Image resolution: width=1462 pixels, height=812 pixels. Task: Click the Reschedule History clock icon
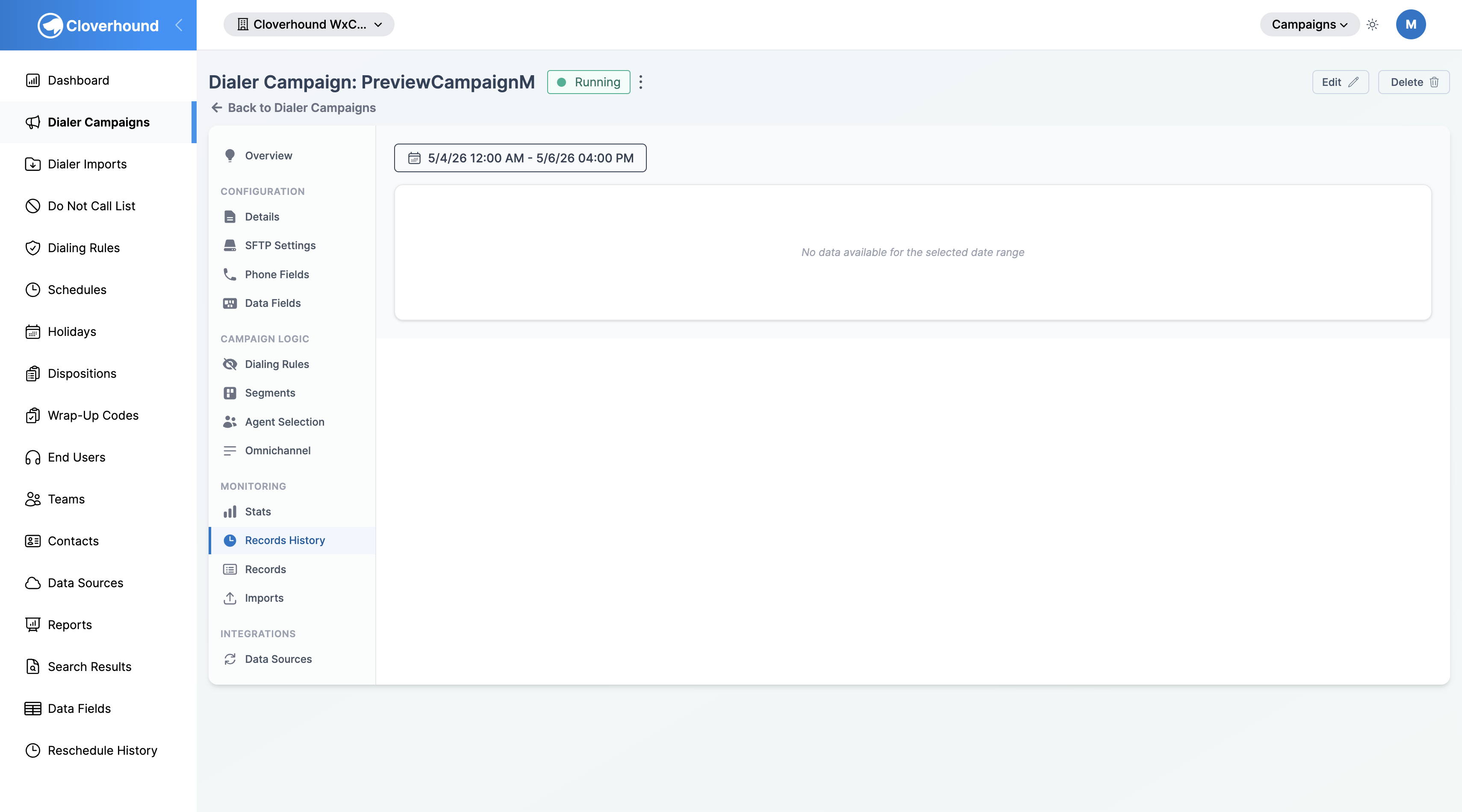pyautogui.click(x=33, y=751)
